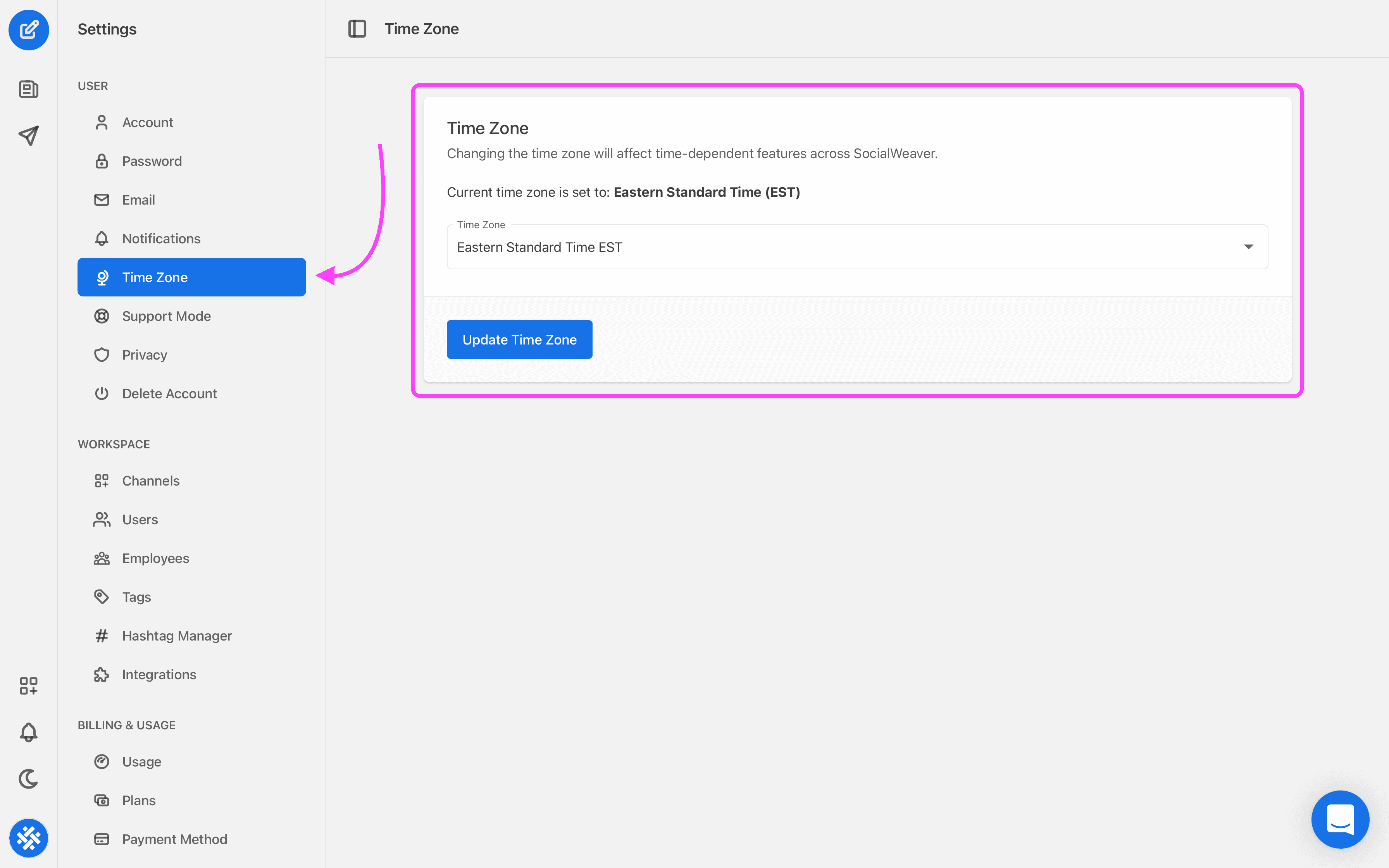Select the send/publish icon in sidebar
This screenshot has width=1389, height=868.
click(x=29, y=135)
